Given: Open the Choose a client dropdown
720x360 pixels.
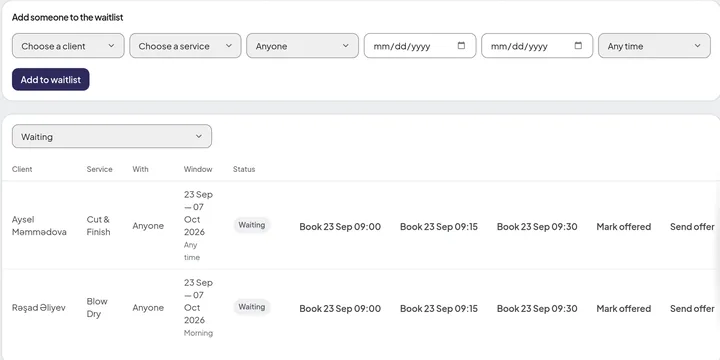Looking at the screenshot, I should coord(68,46).
